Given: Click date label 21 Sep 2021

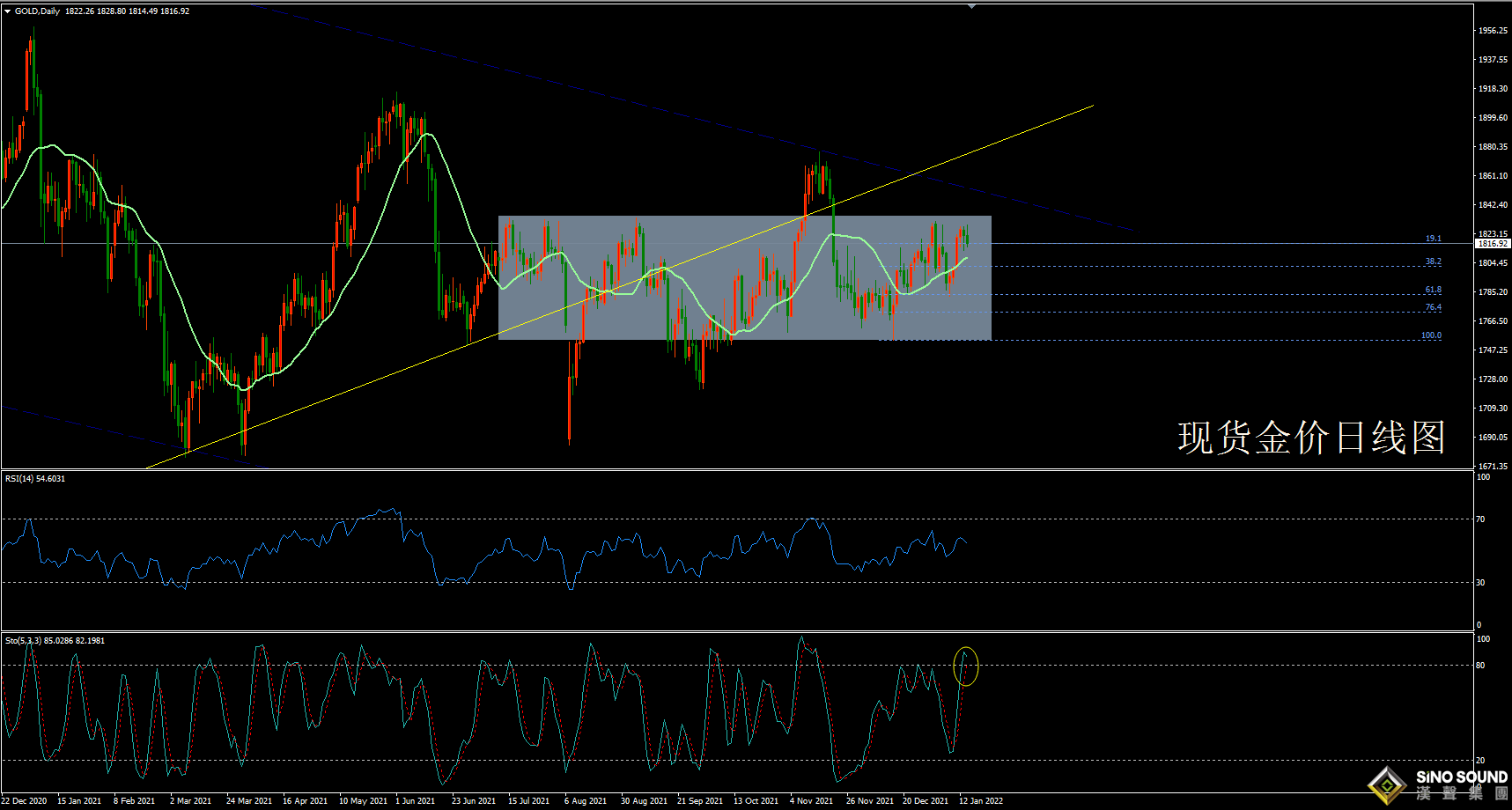Looking at the screenshot, I should click(x=700, y=801).
